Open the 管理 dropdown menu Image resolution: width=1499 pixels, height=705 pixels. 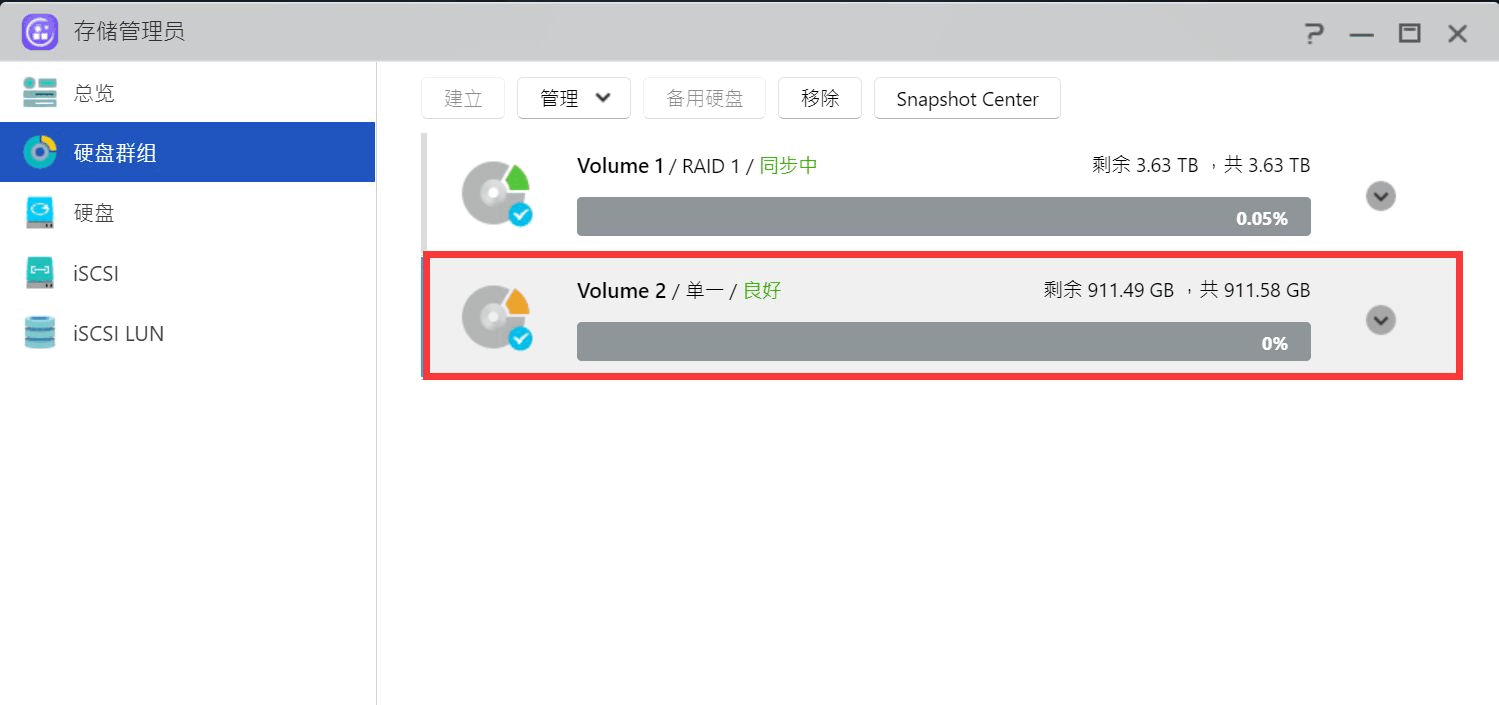coord(574,98)
